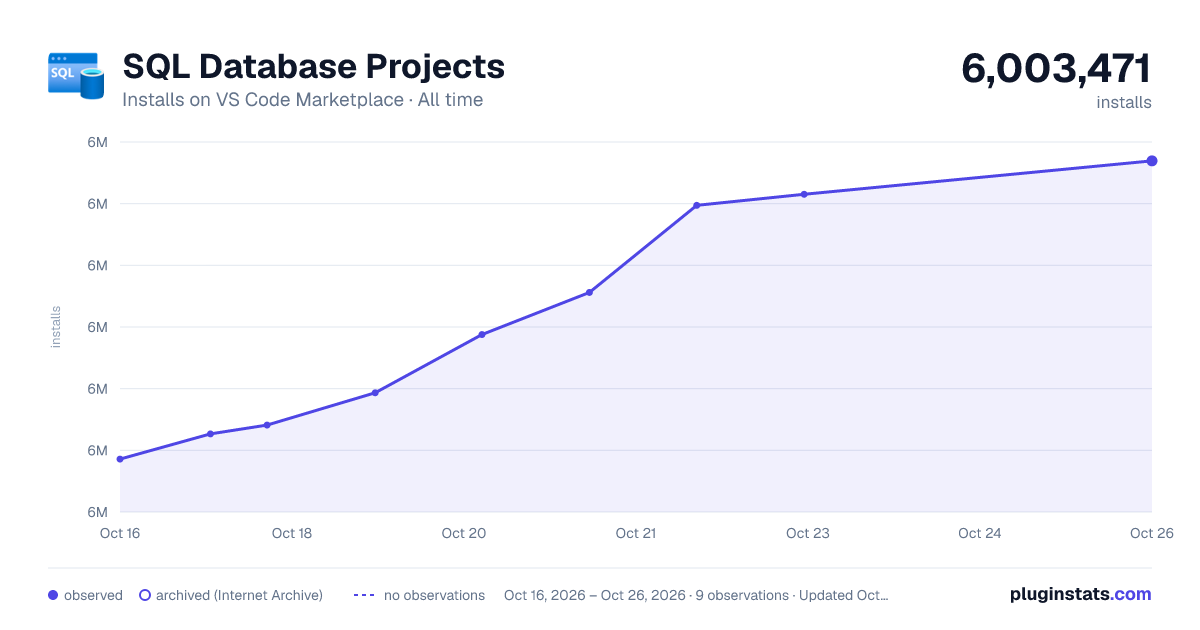Screen dimensions: 1200x630
Task: Click the no observations legend label
Action: tap(434, 595)
